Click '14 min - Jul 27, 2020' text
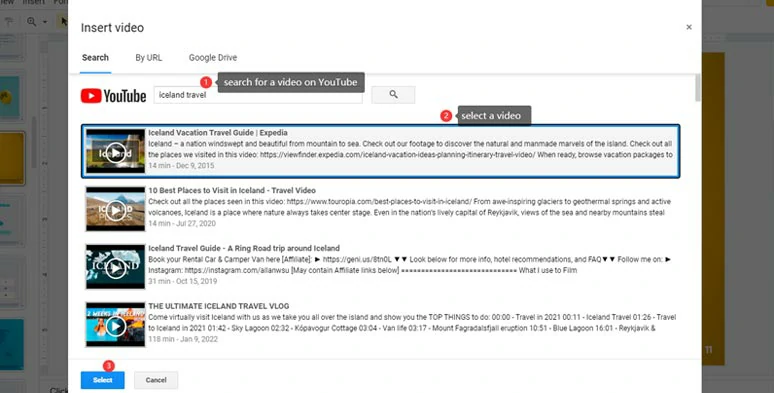The image size is (774, 393). click(182, 223)
